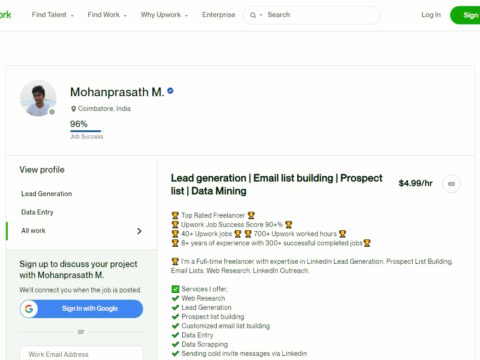Click the green Sign Up button
Screen dimensions: 480x360
[x=465, y=15]
